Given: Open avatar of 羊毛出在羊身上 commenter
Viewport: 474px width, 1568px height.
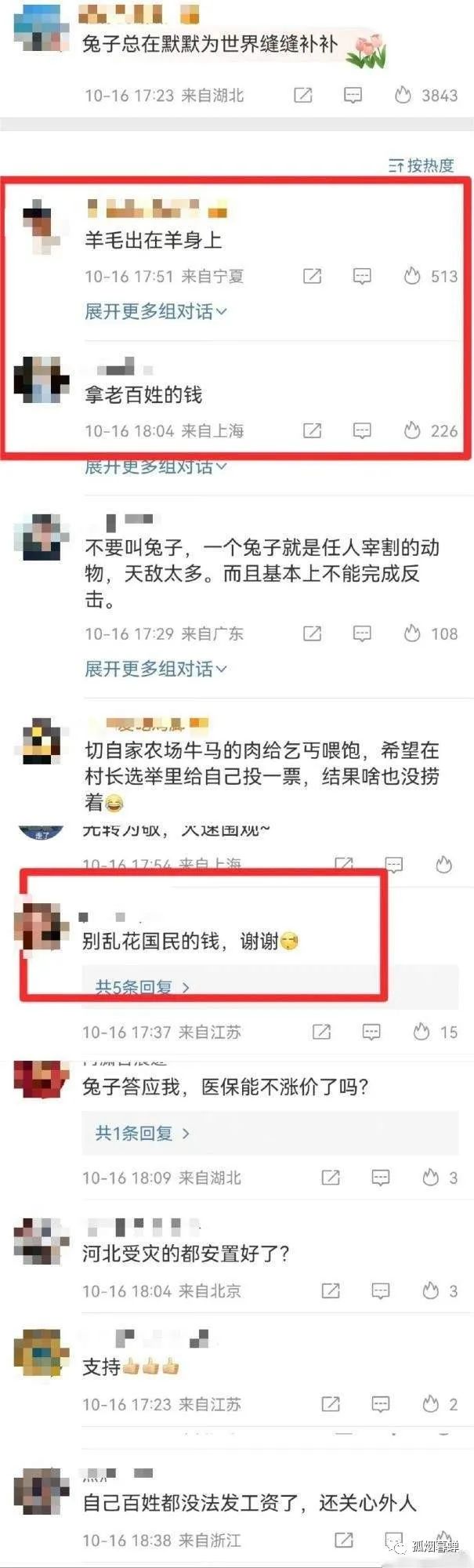Looking at the screenshot, I should pyautogui.click(x=41, y=226).
